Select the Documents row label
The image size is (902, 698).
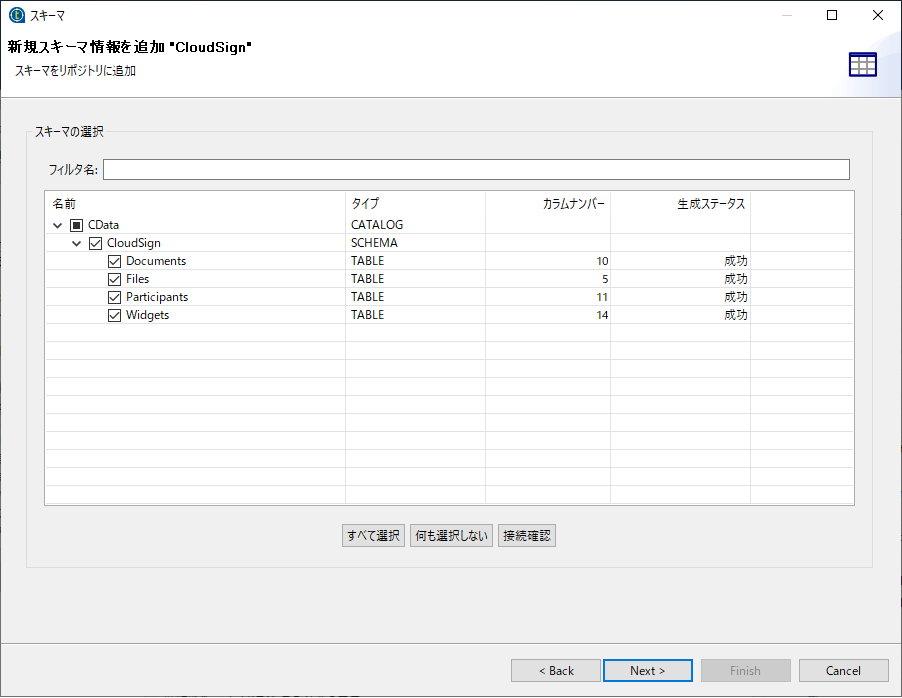click(156, 261)
